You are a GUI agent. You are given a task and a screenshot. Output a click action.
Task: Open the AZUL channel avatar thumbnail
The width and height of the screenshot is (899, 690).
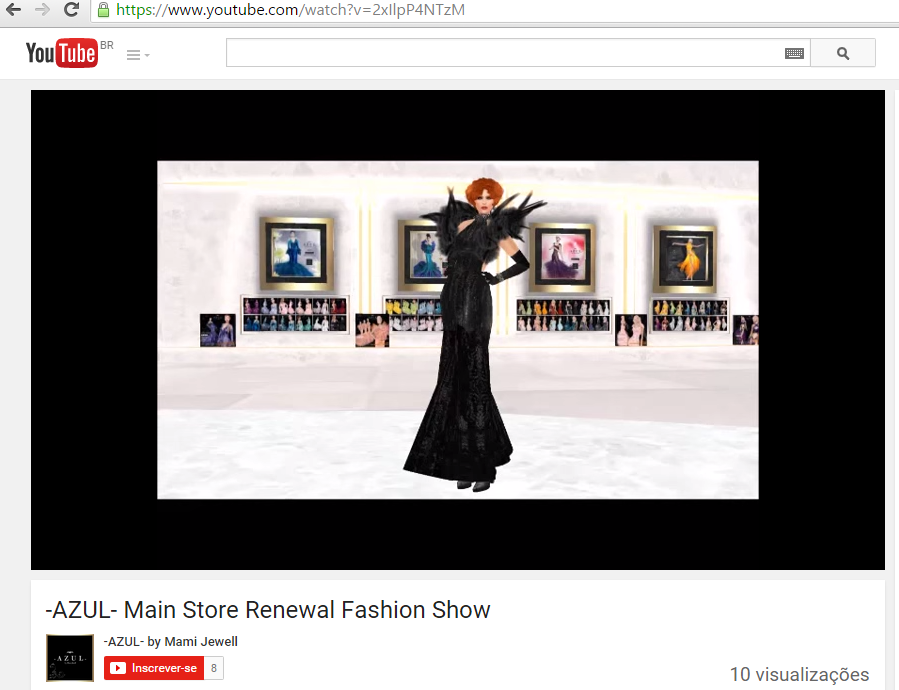[x=70, y=658]
